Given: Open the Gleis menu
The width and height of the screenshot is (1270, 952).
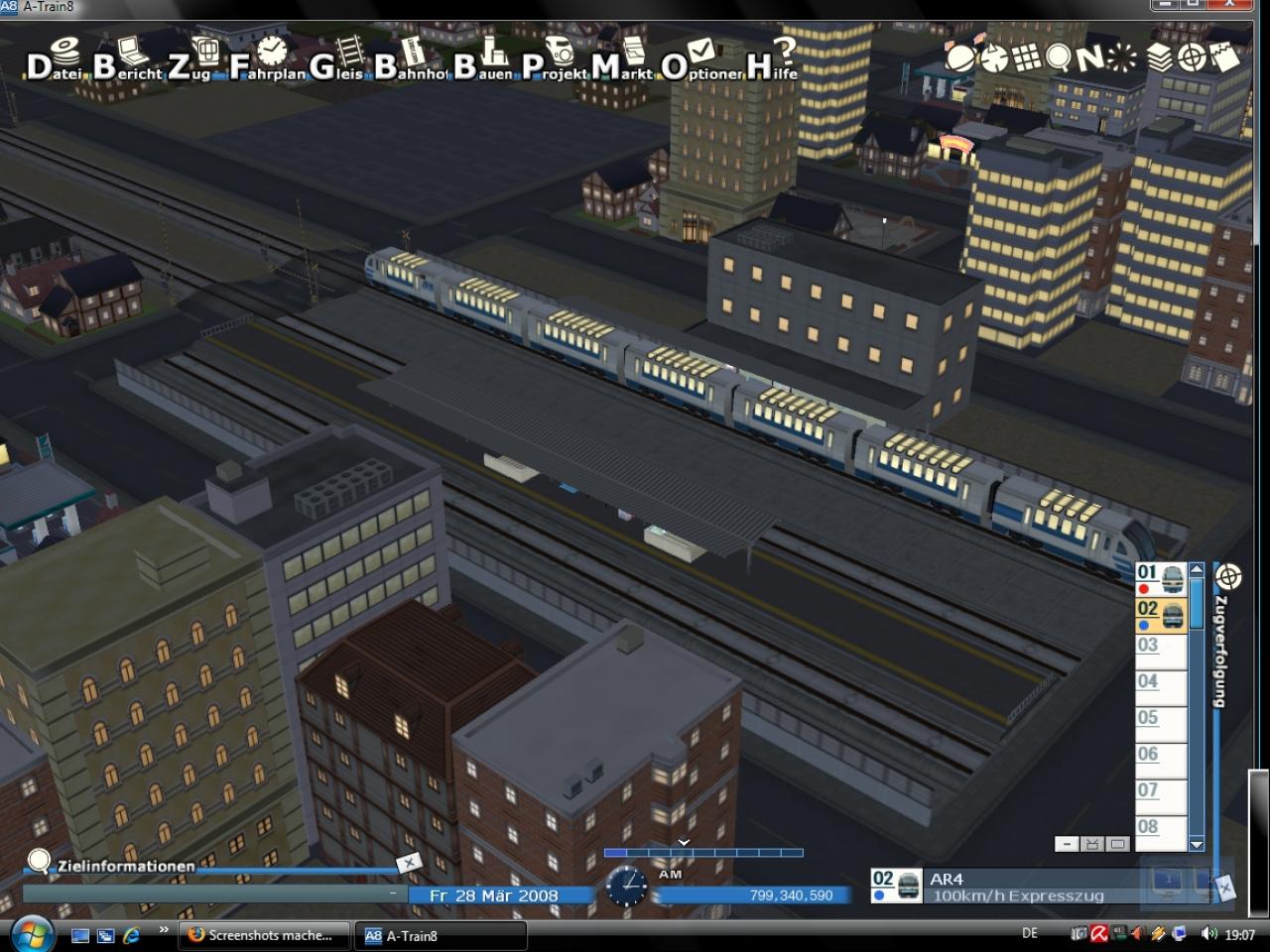Looking at the screenshot, I should (x=335, y=59).
